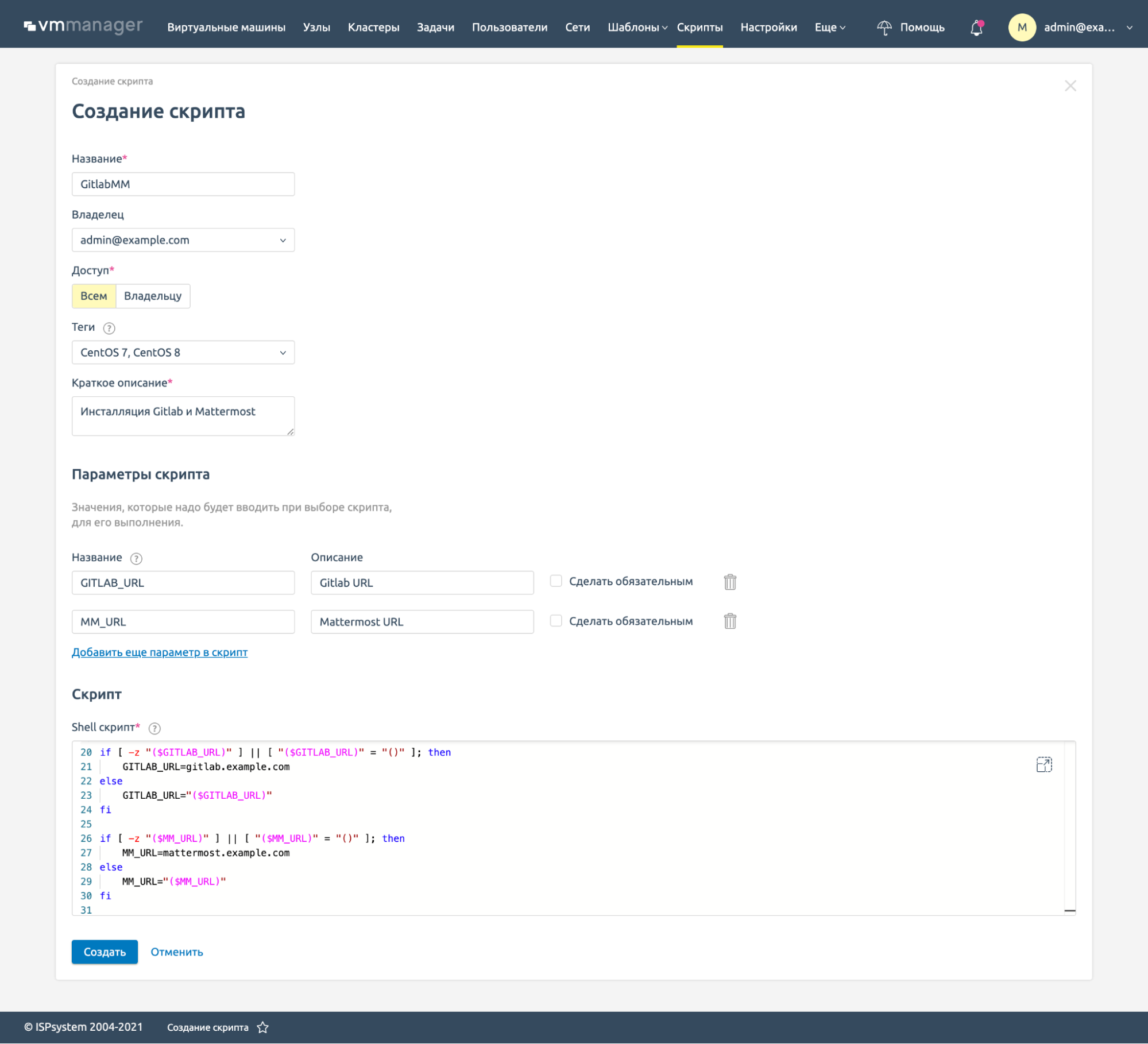The width and height of the screenshot is (1148, 1044).
Task: Expand the Шаблоны menu
Action: [637, 28]
